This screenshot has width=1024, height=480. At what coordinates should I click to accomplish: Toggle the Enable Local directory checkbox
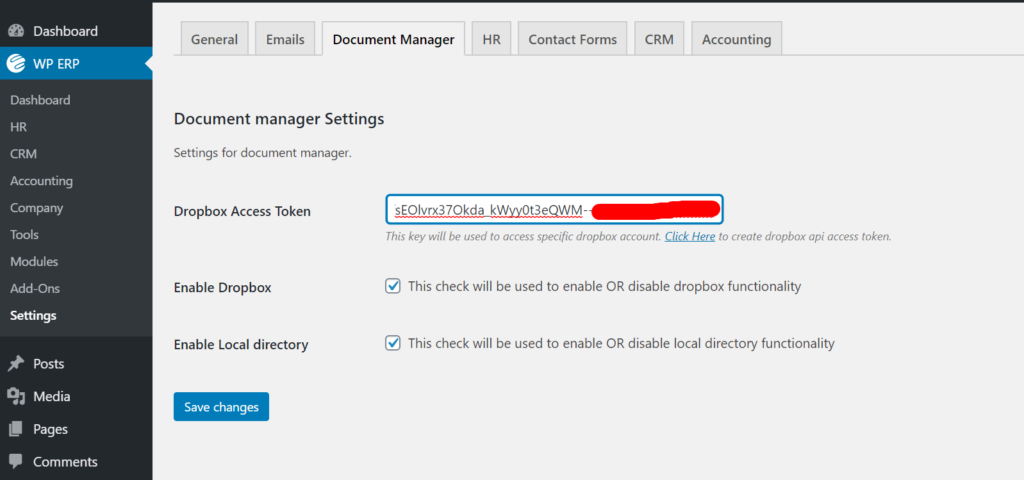[392, 343]
